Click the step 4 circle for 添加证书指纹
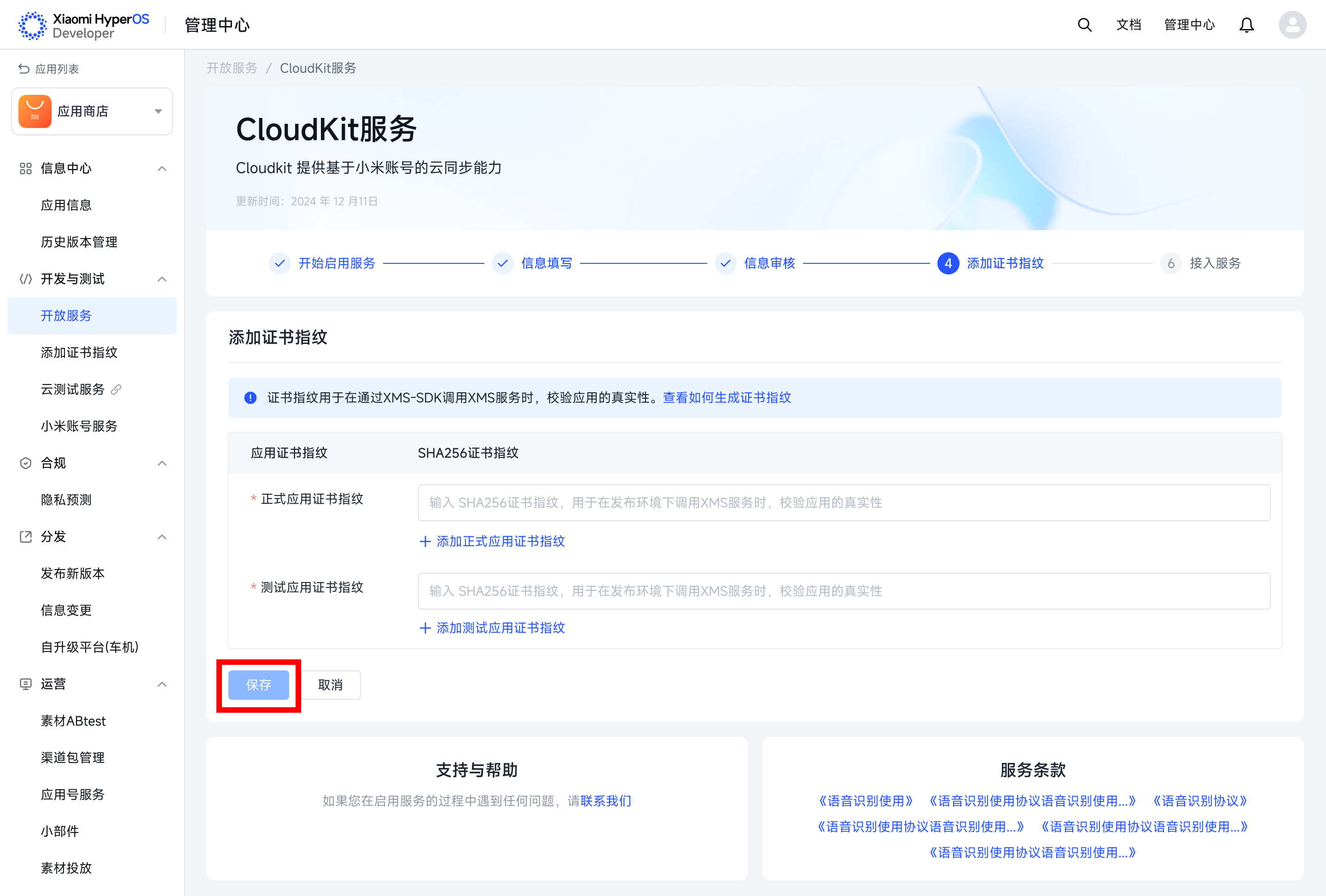 click(x=948, y=263)
